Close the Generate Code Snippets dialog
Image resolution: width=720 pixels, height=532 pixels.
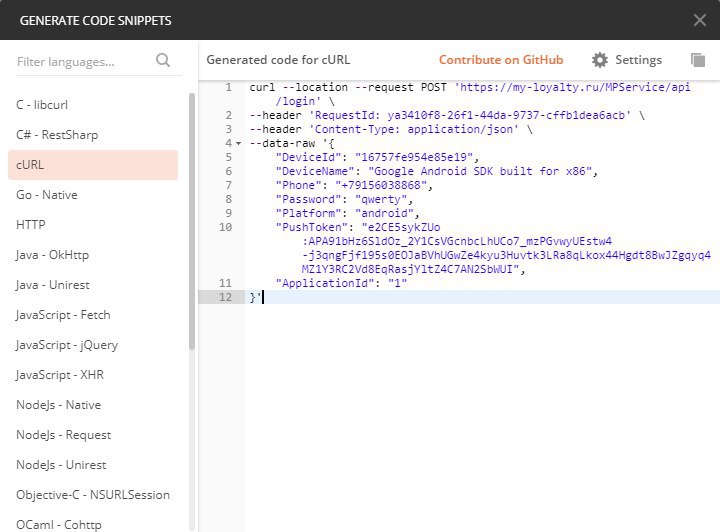tap(700, 20)
